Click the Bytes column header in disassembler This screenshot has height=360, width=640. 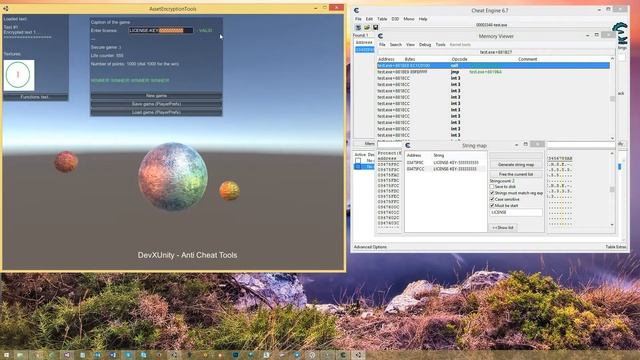(x=410, y=59)
